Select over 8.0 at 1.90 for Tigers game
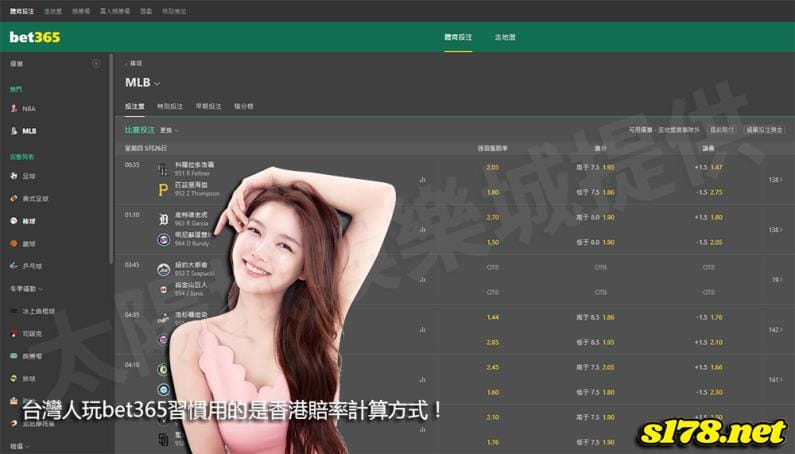Viewport: 795px width, 454px height. pos(595,217)
